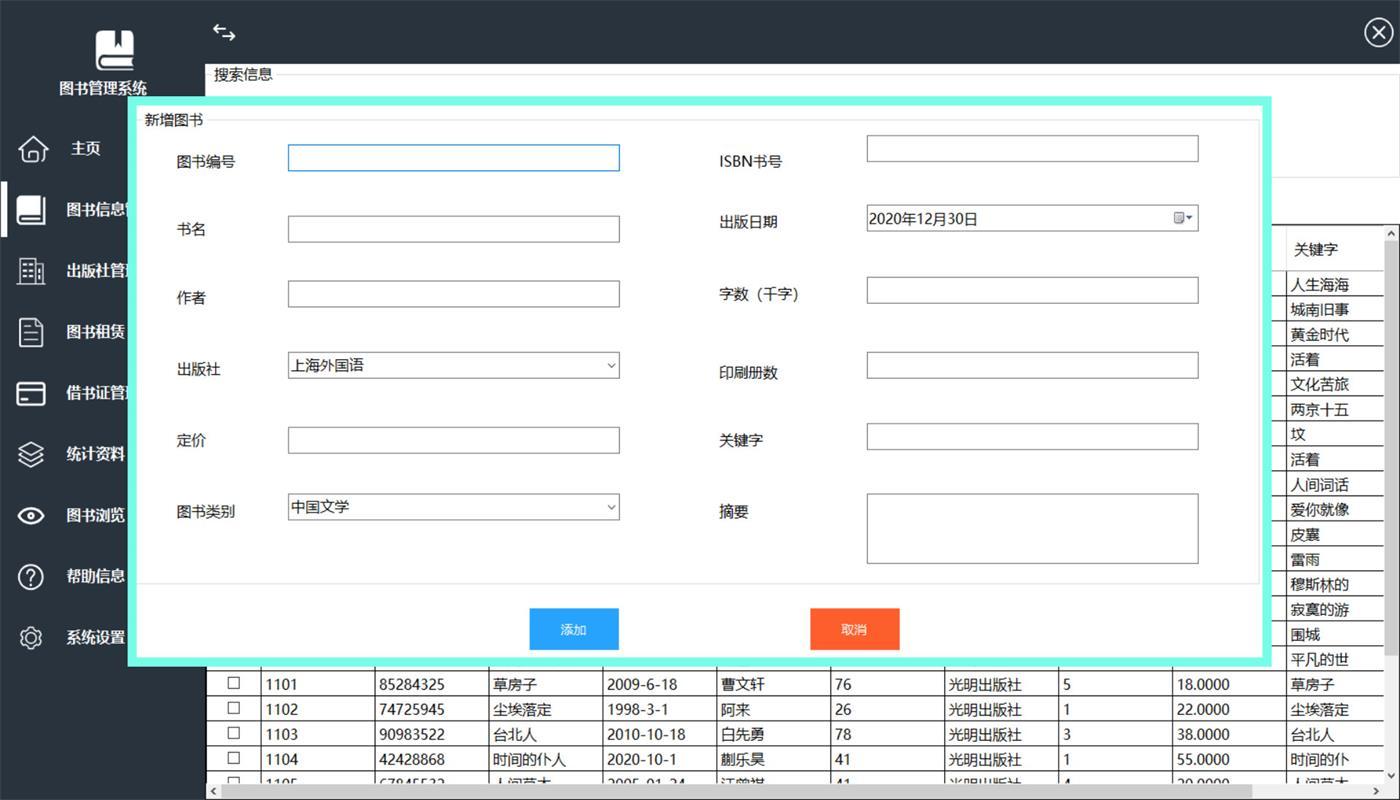Open 系统设置 menu item
The height and width of the screenshot is (800, 1400).
[96, 637]
